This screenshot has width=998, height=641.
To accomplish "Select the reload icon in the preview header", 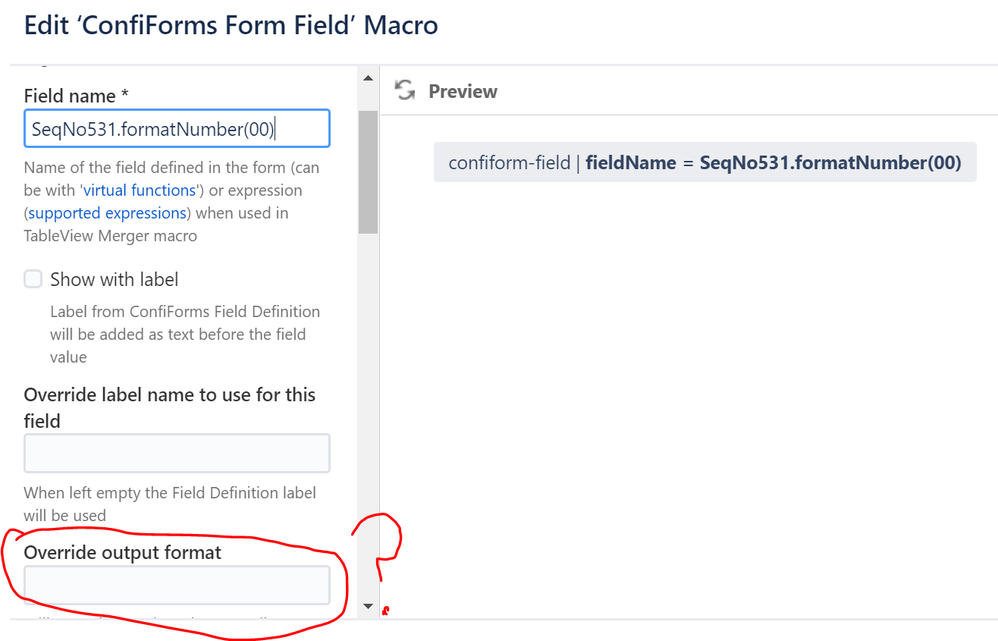I will pyautogui.click(x=405, y=90).
